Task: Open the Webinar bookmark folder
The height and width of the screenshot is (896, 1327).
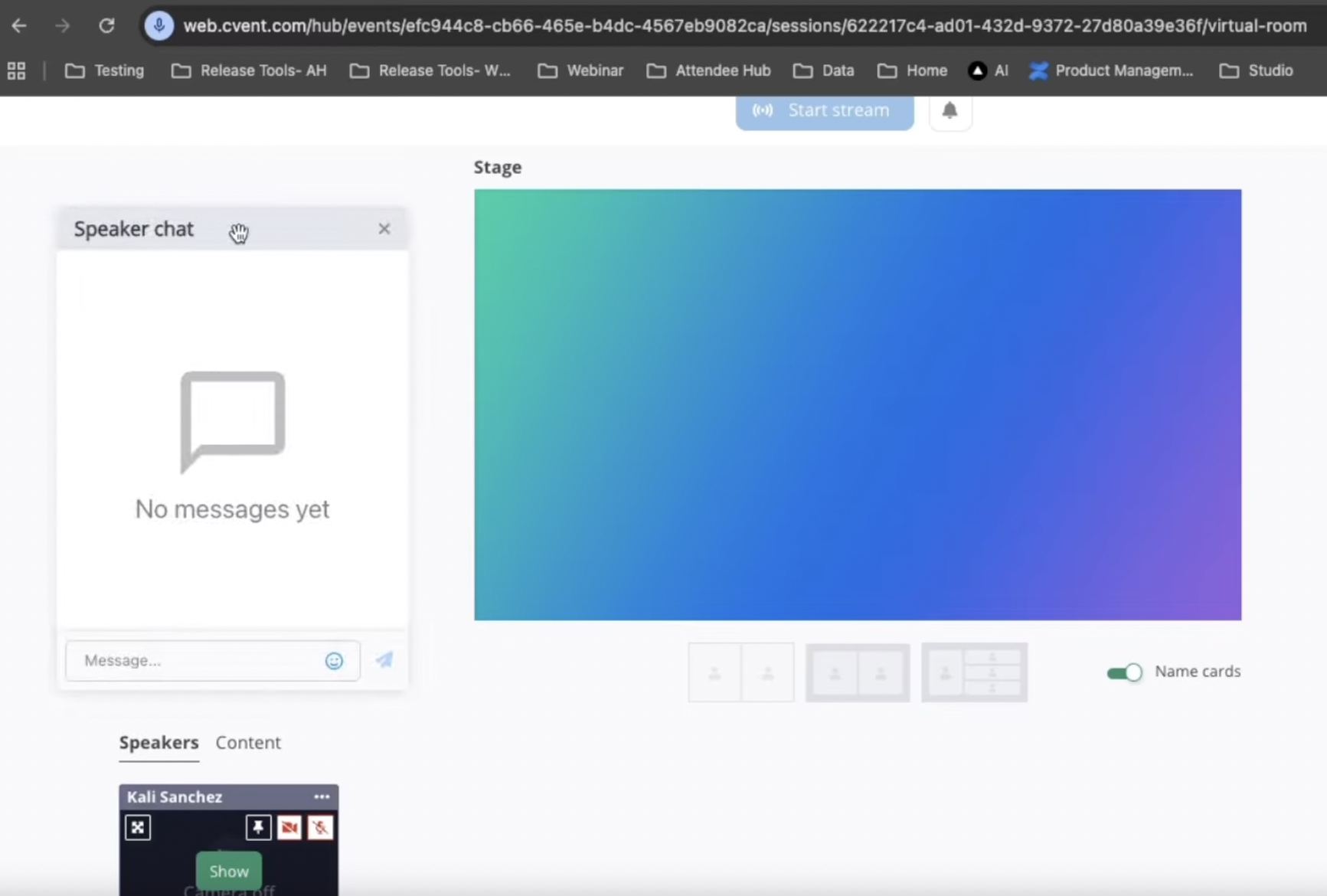Action: point(580,70)
